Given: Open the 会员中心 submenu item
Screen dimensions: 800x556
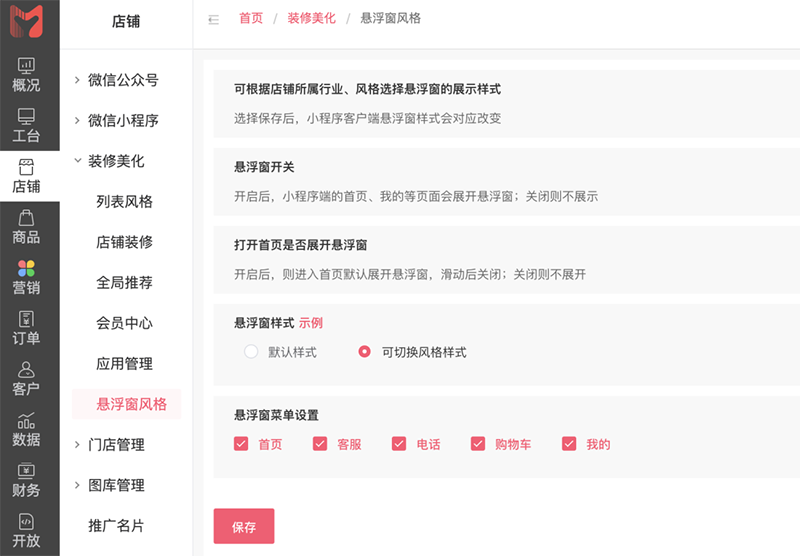Looking at the screenshot, I should (124, 323).
